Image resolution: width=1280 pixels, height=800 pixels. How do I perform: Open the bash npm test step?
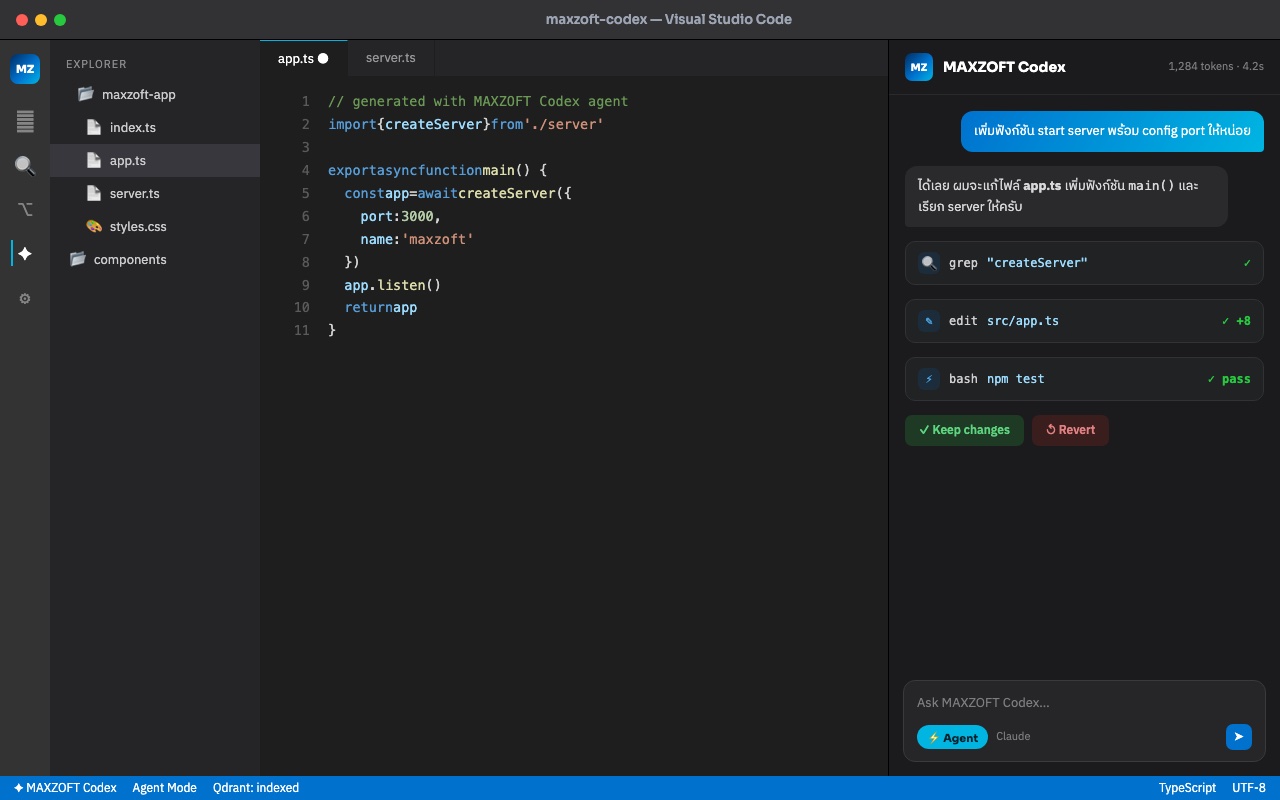(x=1084, y=379)
